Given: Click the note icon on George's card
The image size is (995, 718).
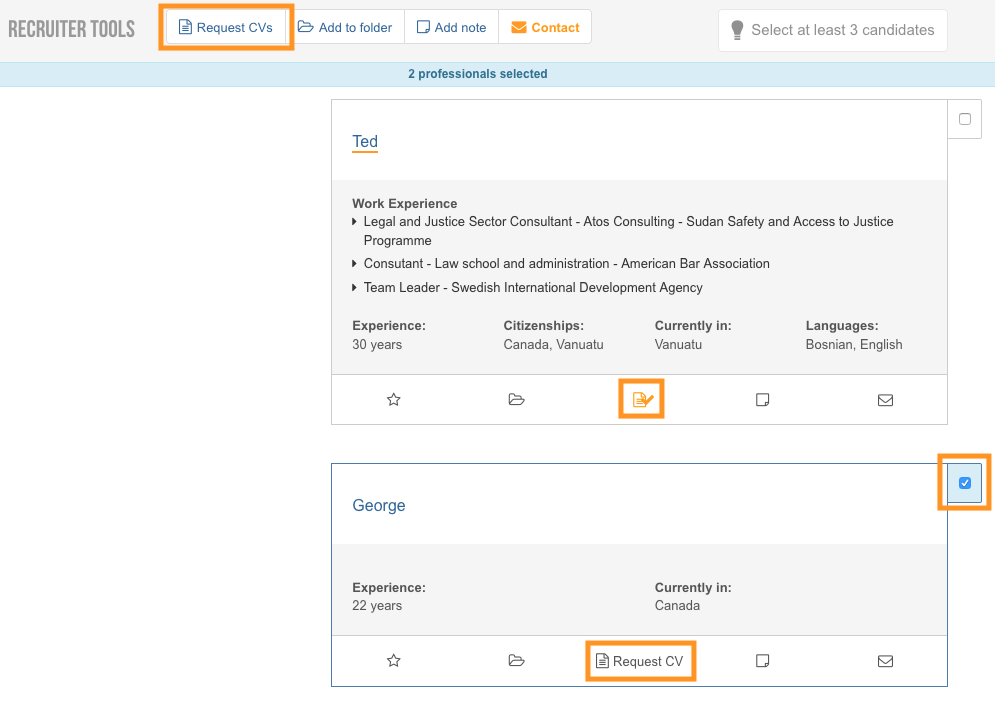Looking at the screenshot, I should click(x=763, y=661).
